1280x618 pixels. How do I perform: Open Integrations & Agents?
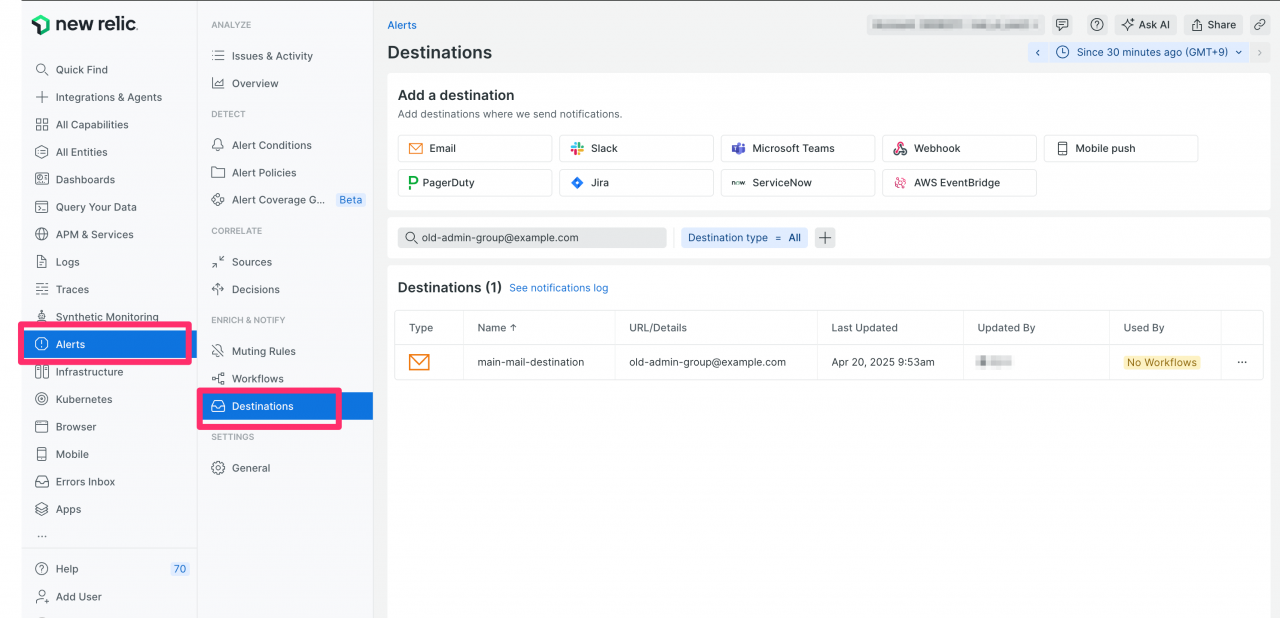tap(110, 97)
